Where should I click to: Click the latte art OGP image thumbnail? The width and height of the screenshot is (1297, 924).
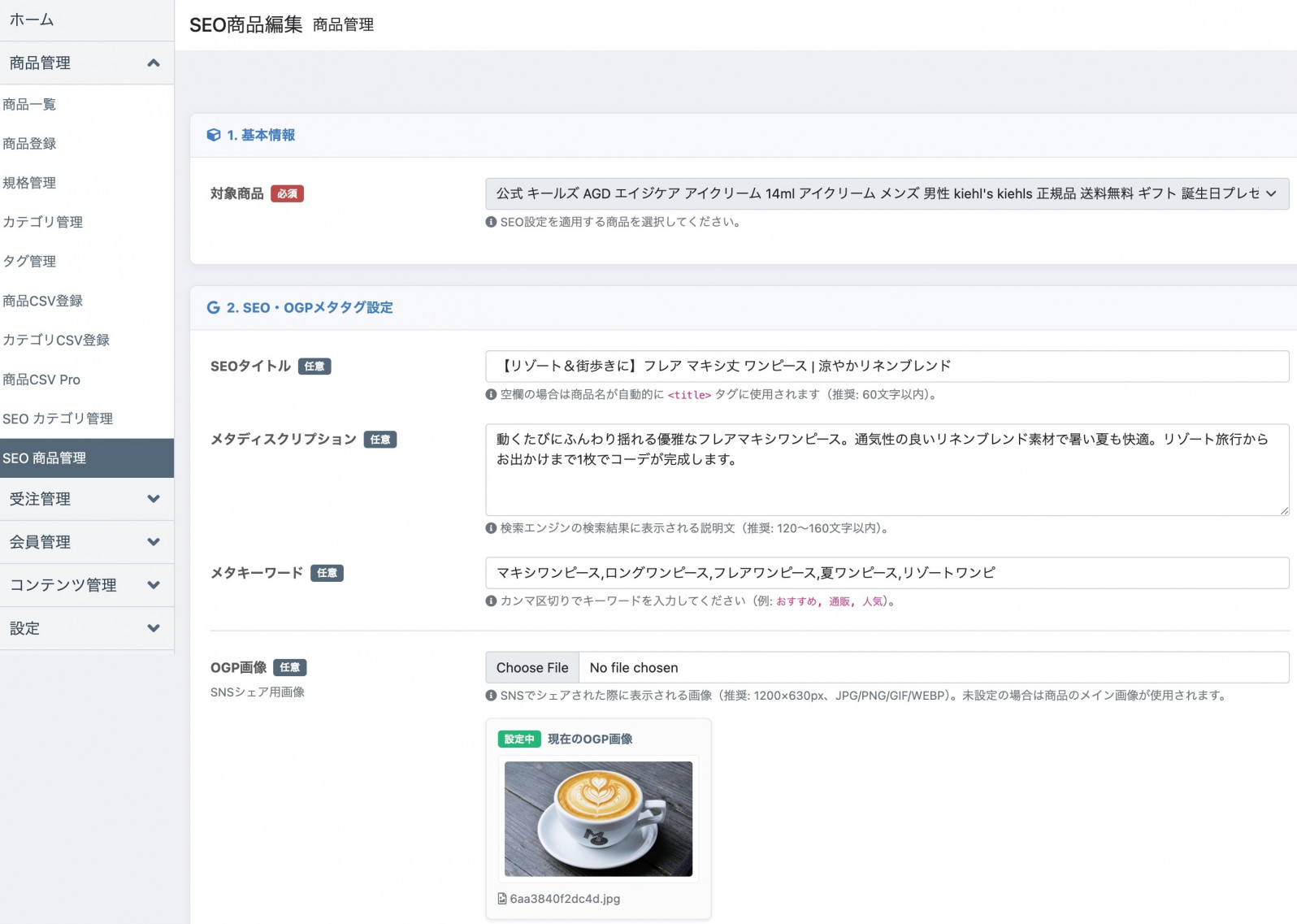point(598,819)
